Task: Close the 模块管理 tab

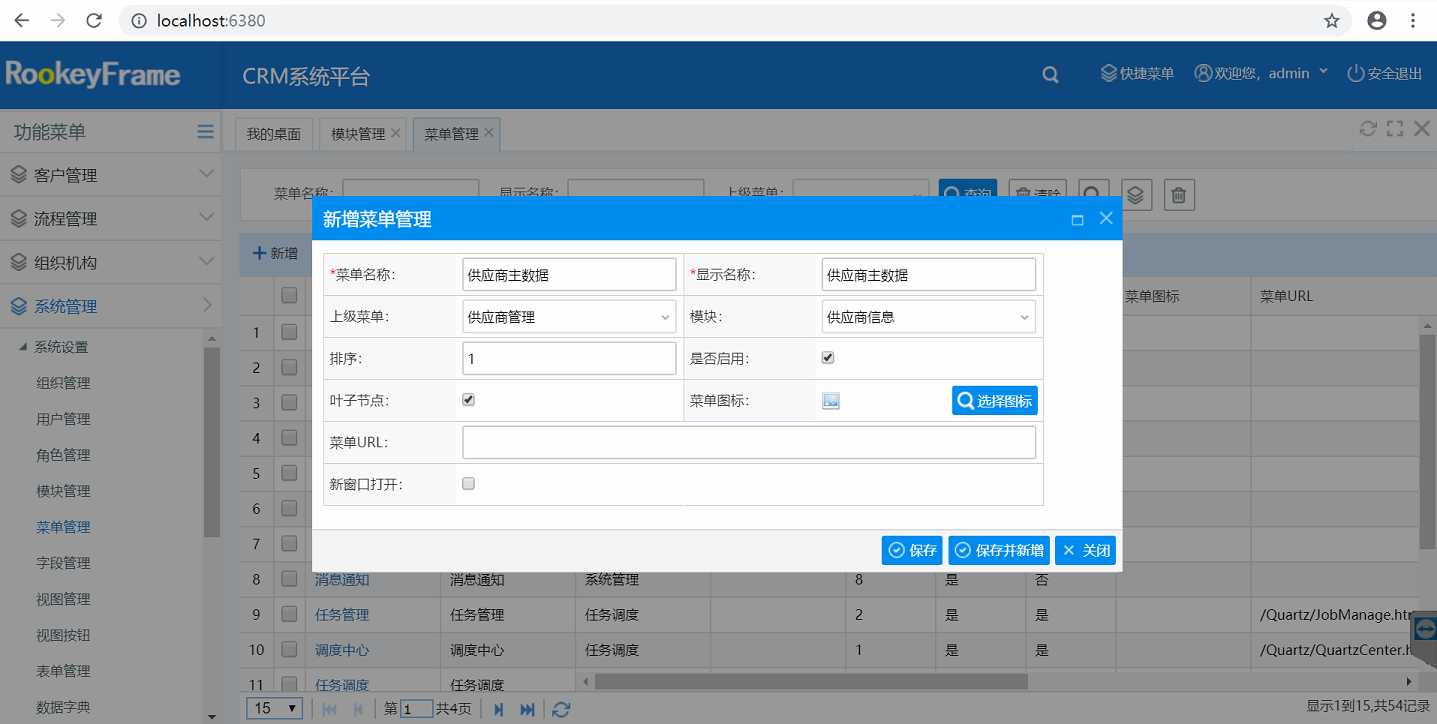Action: (395, 133)
